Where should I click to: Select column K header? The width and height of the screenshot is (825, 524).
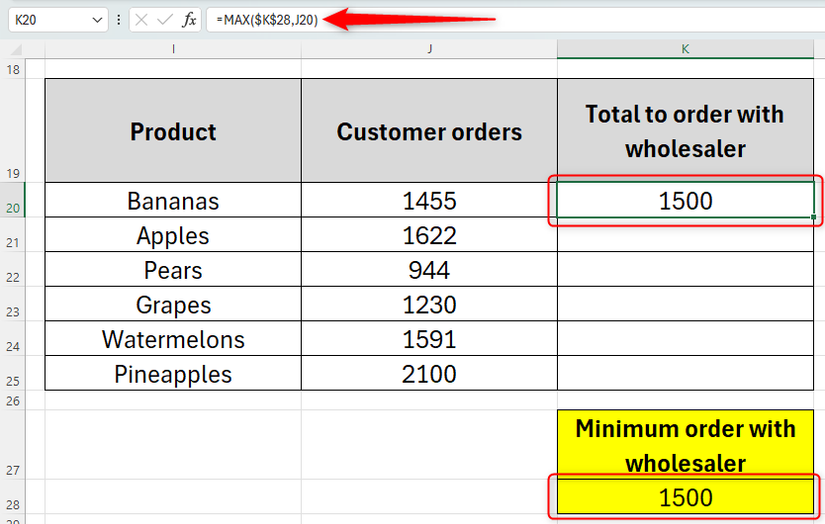[x=686, y=49]
